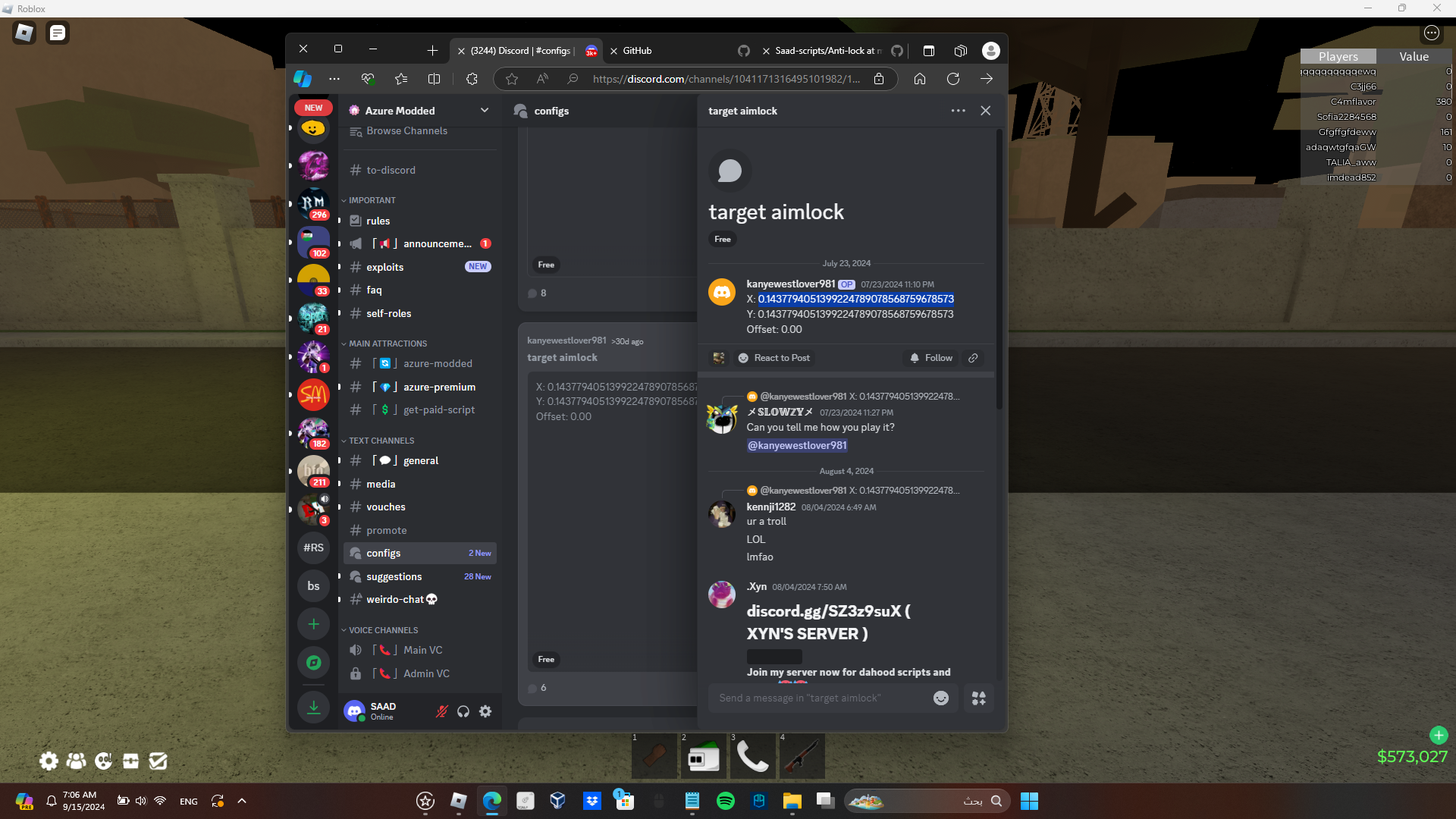Switch to the Saad-scripts Anti-lock tab
Screen dimensions: 1456x819
827,51
